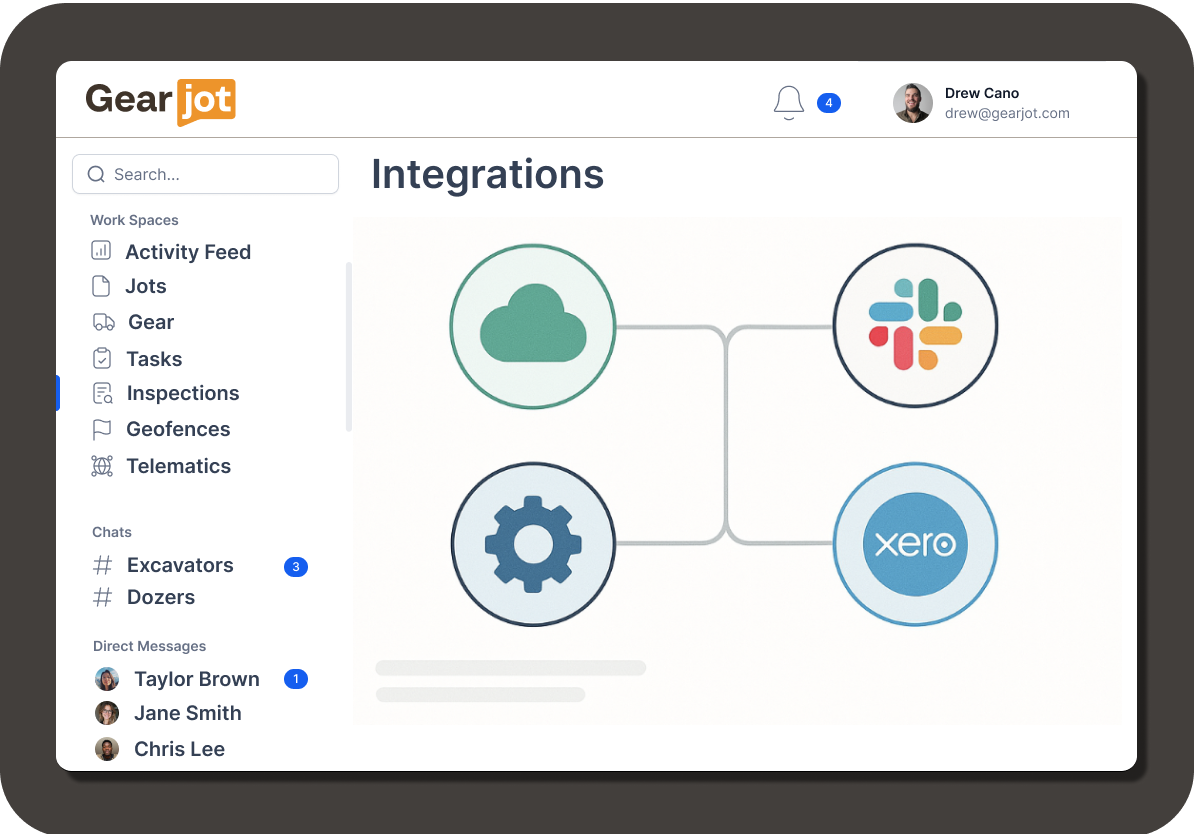Click the Geofences flag icon

102,430
